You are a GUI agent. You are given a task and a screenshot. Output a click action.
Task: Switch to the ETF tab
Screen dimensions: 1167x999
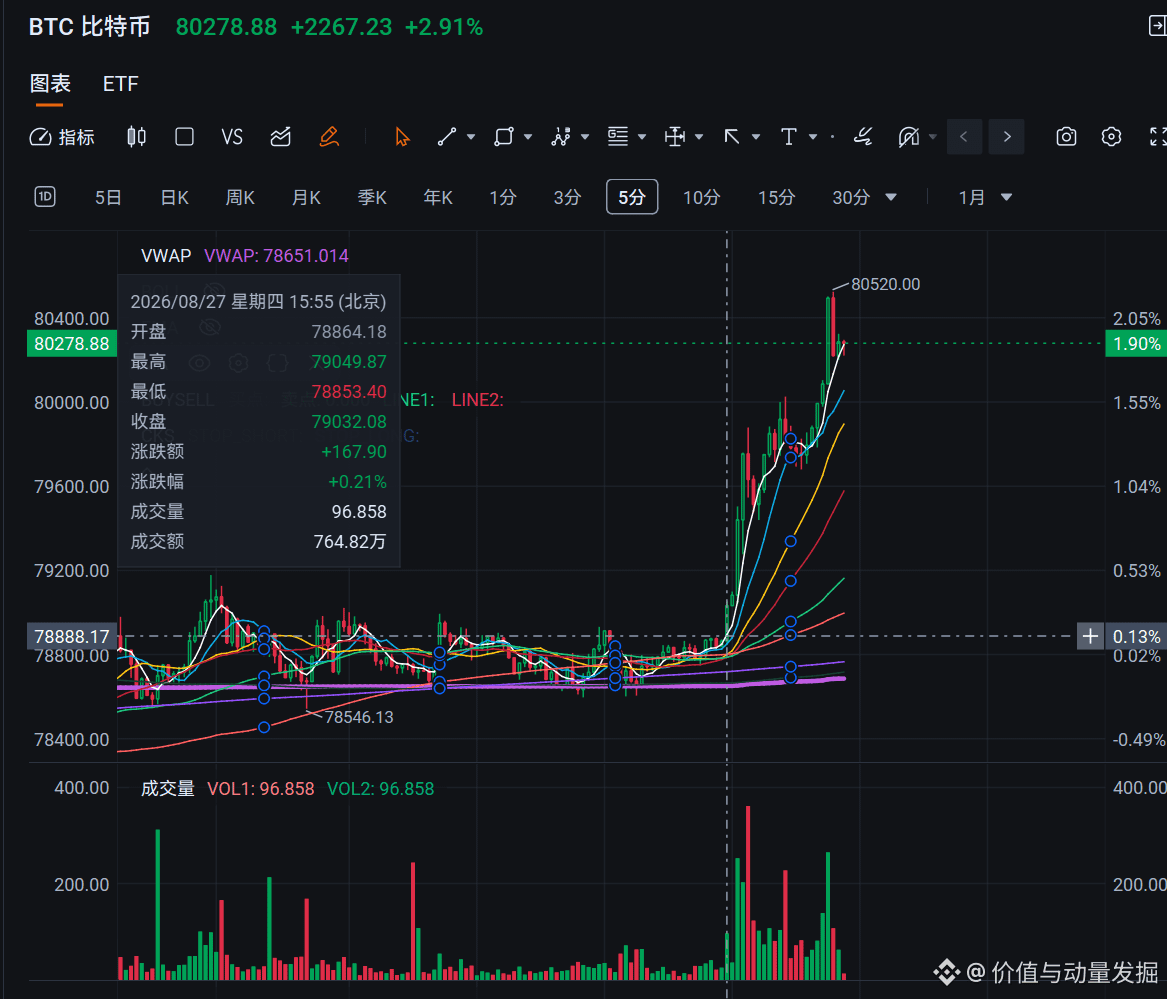(x=121, y=83)
